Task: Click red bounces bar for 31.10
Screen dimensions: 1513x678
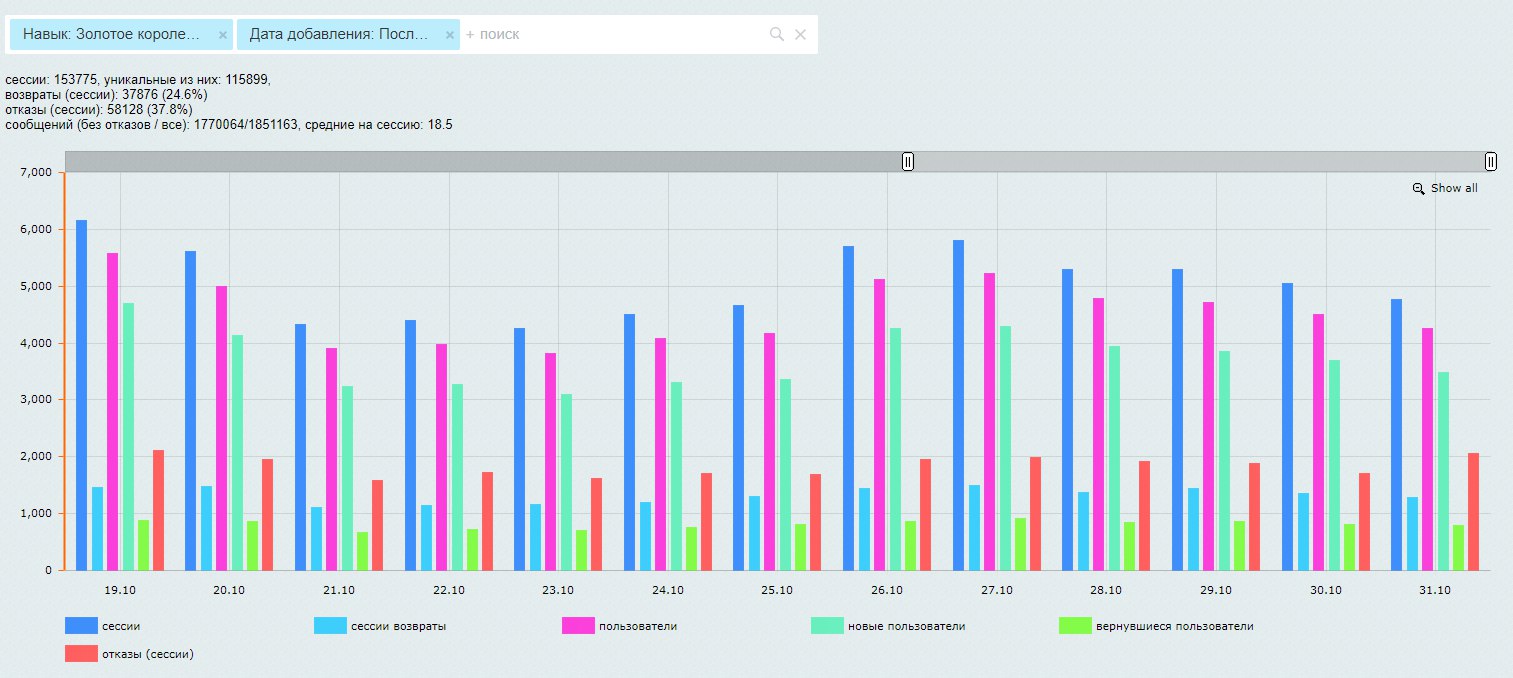Action: pyautogui.click(x=1473, y=511)
